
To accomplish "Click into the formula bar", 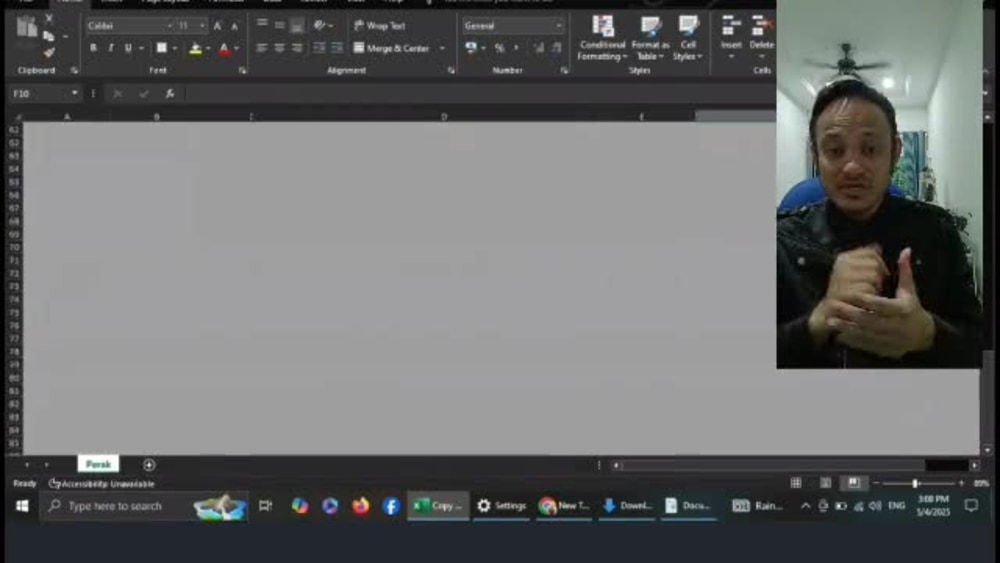I will 480,94.
